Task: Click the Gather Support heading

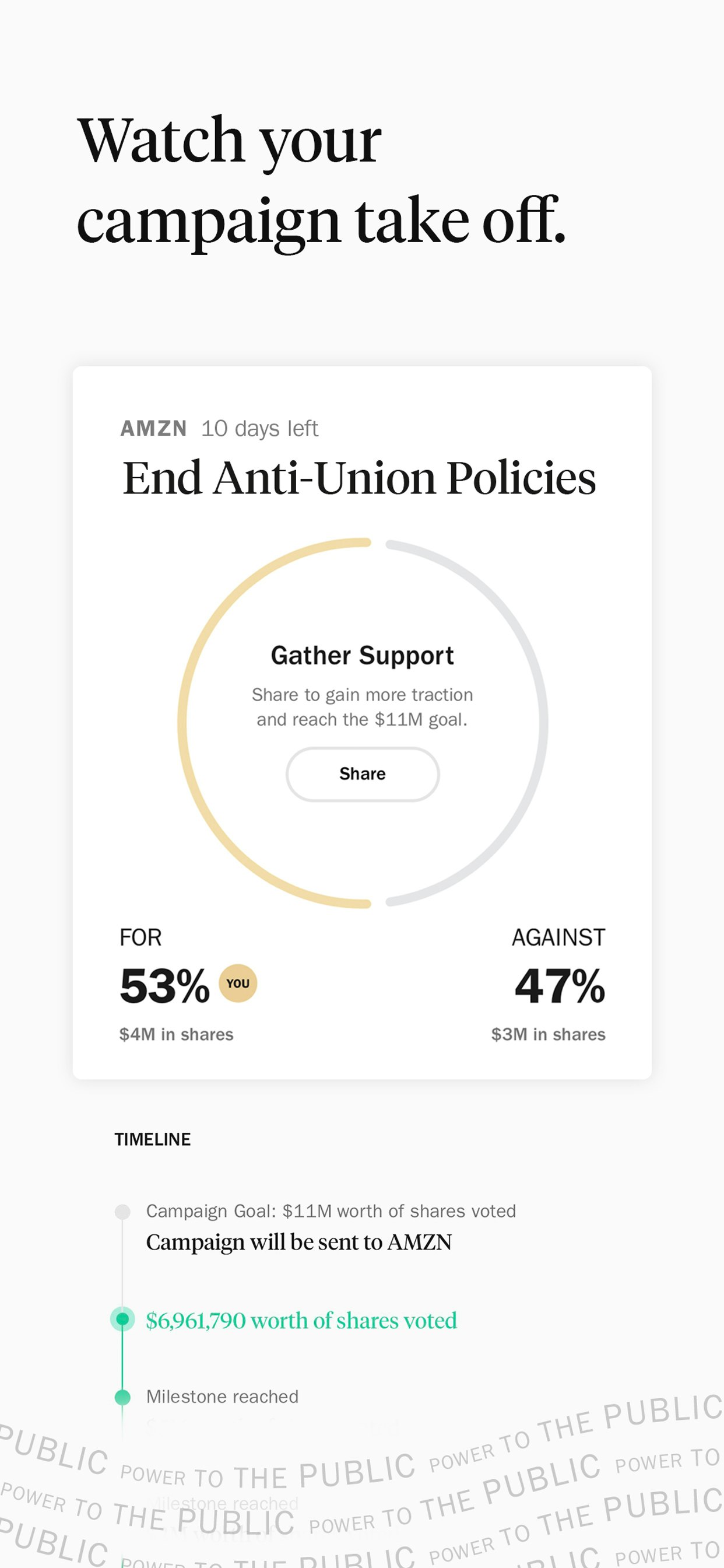Action: [362, 656]
